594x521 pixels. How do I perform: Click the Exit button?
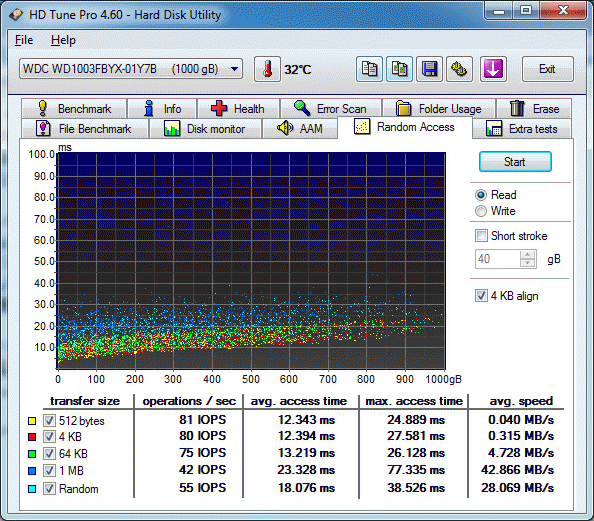[x=547, y=69]
